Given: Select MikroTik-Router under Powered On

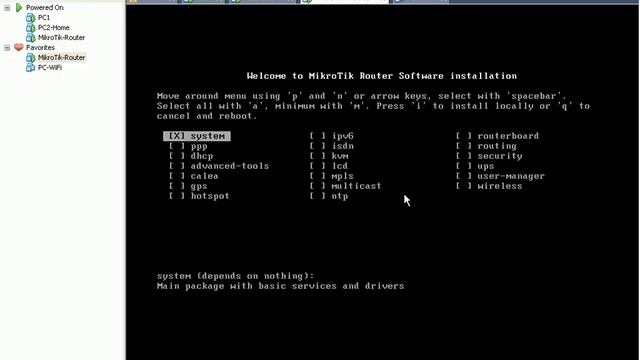Looking at the screenshot, I should [x=61, y=38].
